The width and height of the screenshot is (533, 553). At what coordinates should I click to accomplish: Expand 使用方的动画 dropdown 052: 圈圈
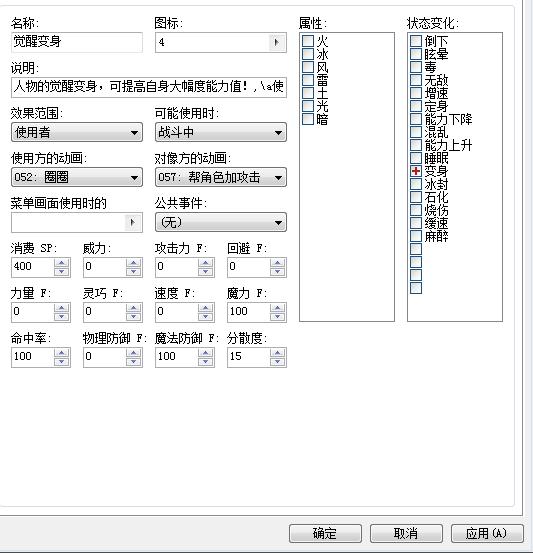point(77,177)
